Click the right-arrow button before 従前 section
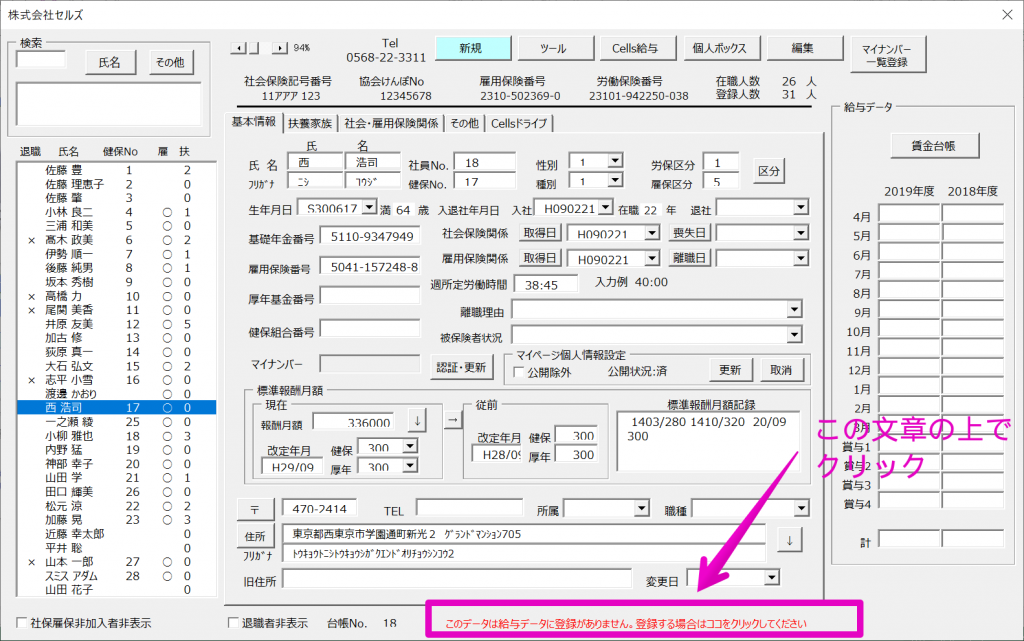1024x641 pixels. 452,420
